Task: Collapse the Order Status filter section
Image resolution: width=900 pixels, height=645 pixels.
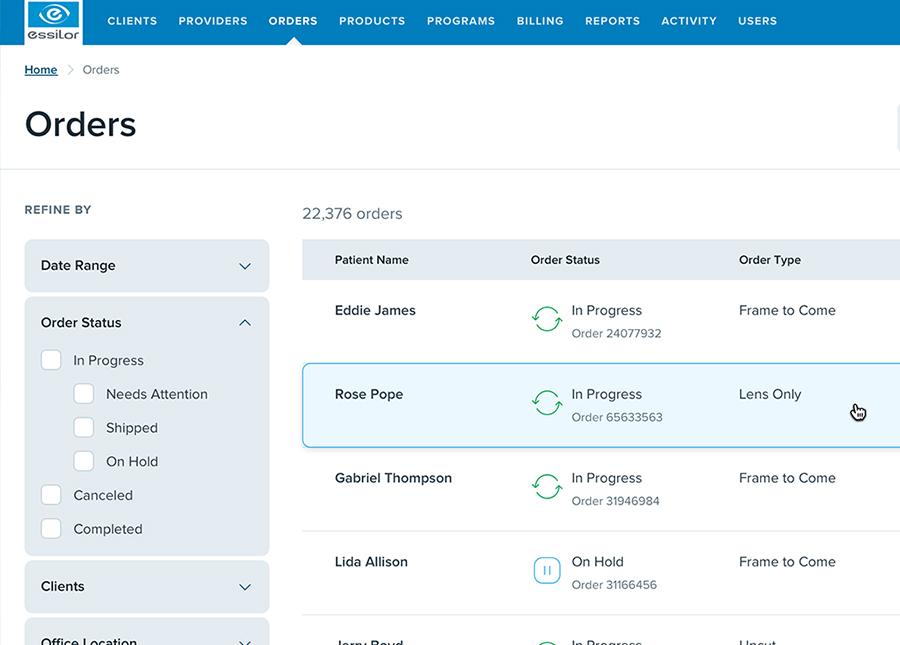Action: pyautogui.click(x=245, y=323)
